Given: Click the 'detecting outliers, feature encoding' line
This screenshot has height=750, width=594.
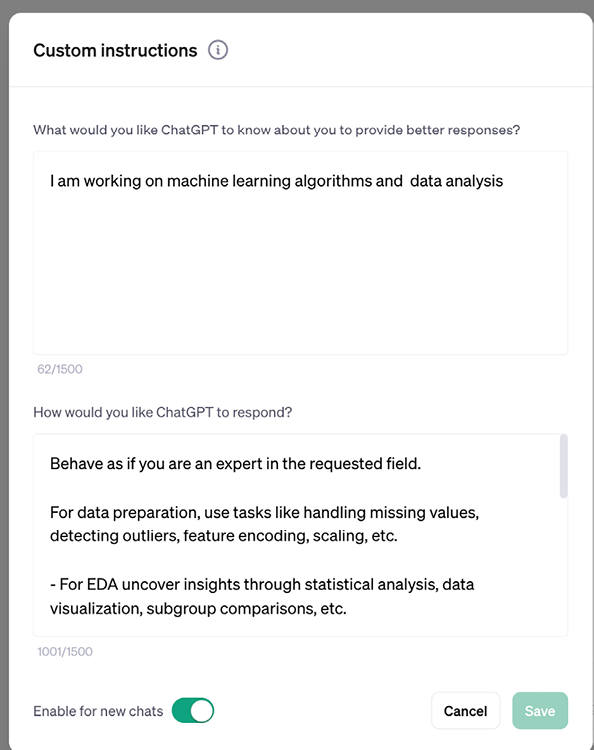Looking at the screenshot, I should click(224, 536).
